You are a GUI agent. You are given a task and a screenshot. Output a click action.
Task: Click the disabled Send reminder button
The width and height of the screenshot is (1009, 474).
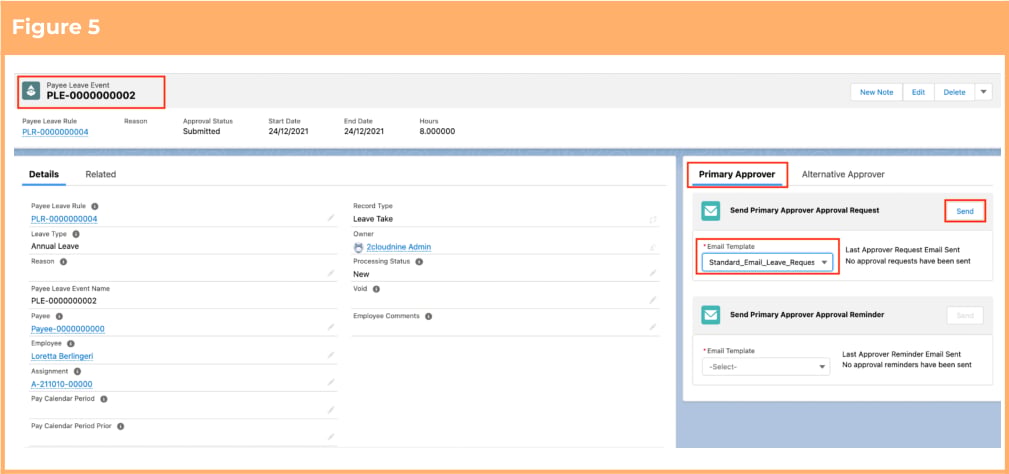pyautogui.click(x=965, y=315)
